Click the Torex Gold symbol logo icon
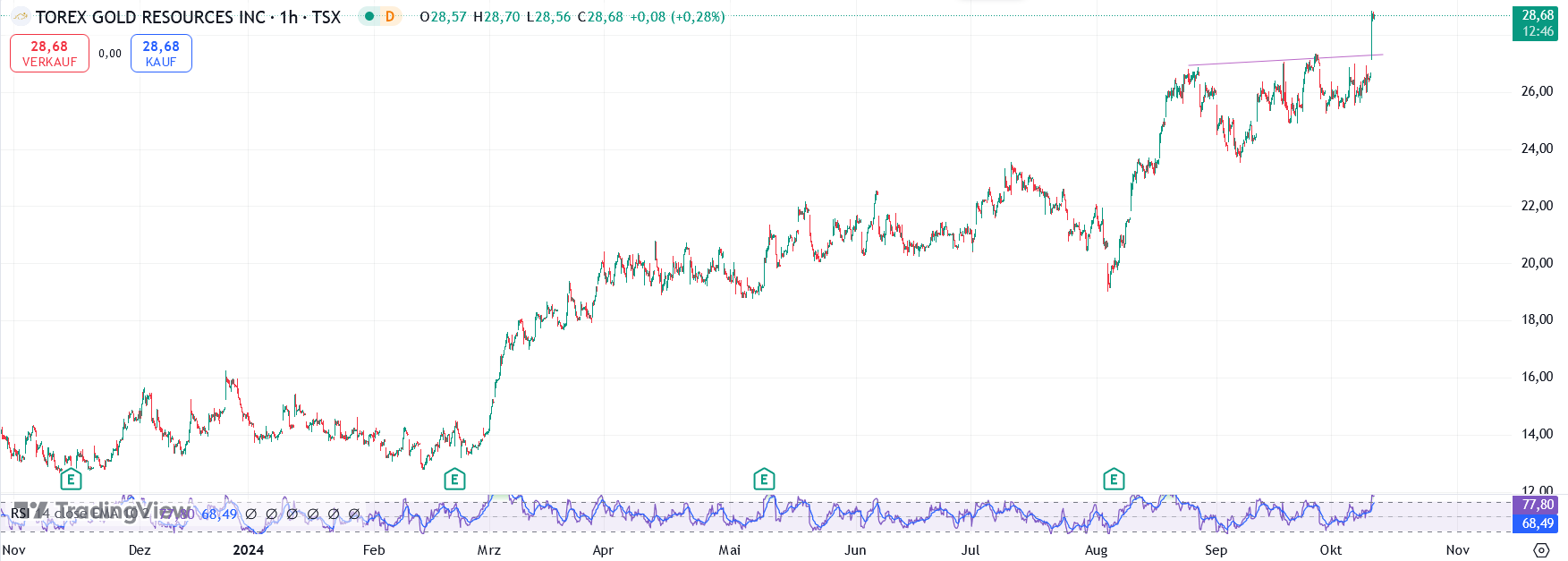Image resolution: width=1568 pixels, height=561 pixels. click(x=20, y=16)
